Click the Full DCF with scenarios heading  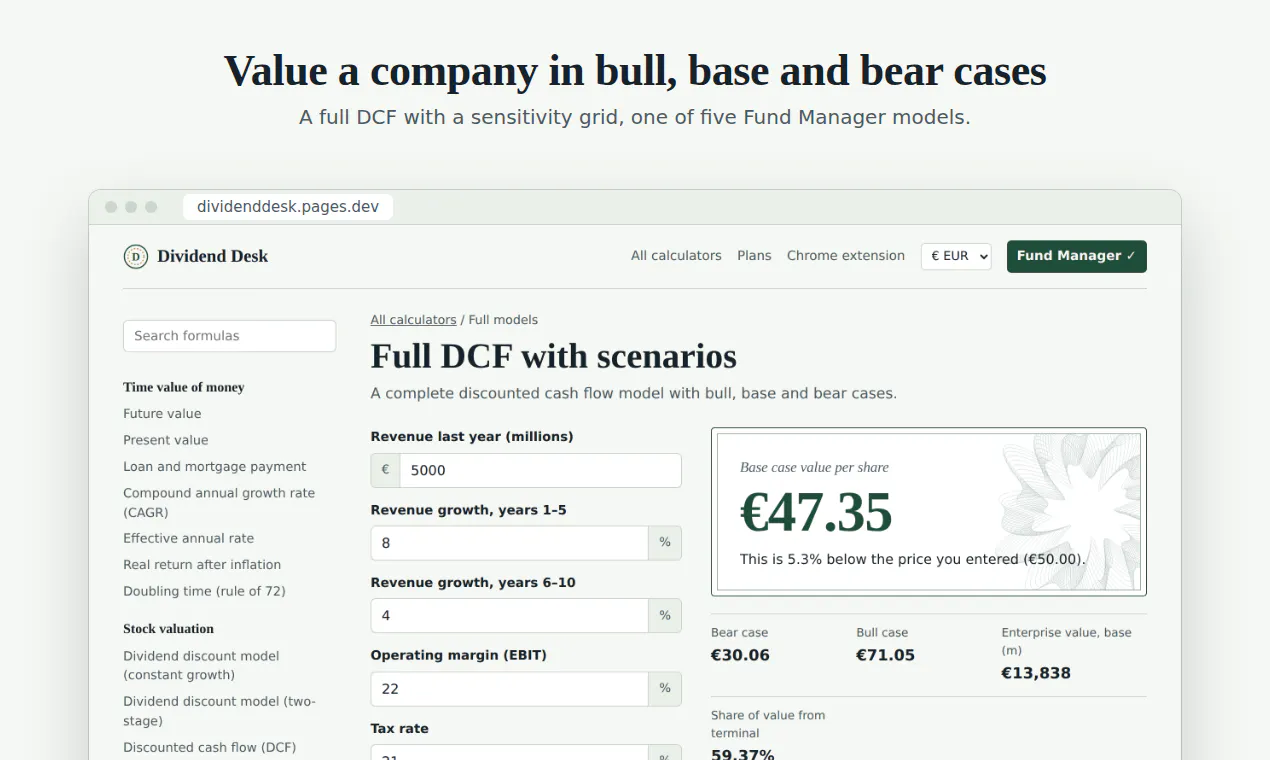pyautogui.click(x=554, y=356)
